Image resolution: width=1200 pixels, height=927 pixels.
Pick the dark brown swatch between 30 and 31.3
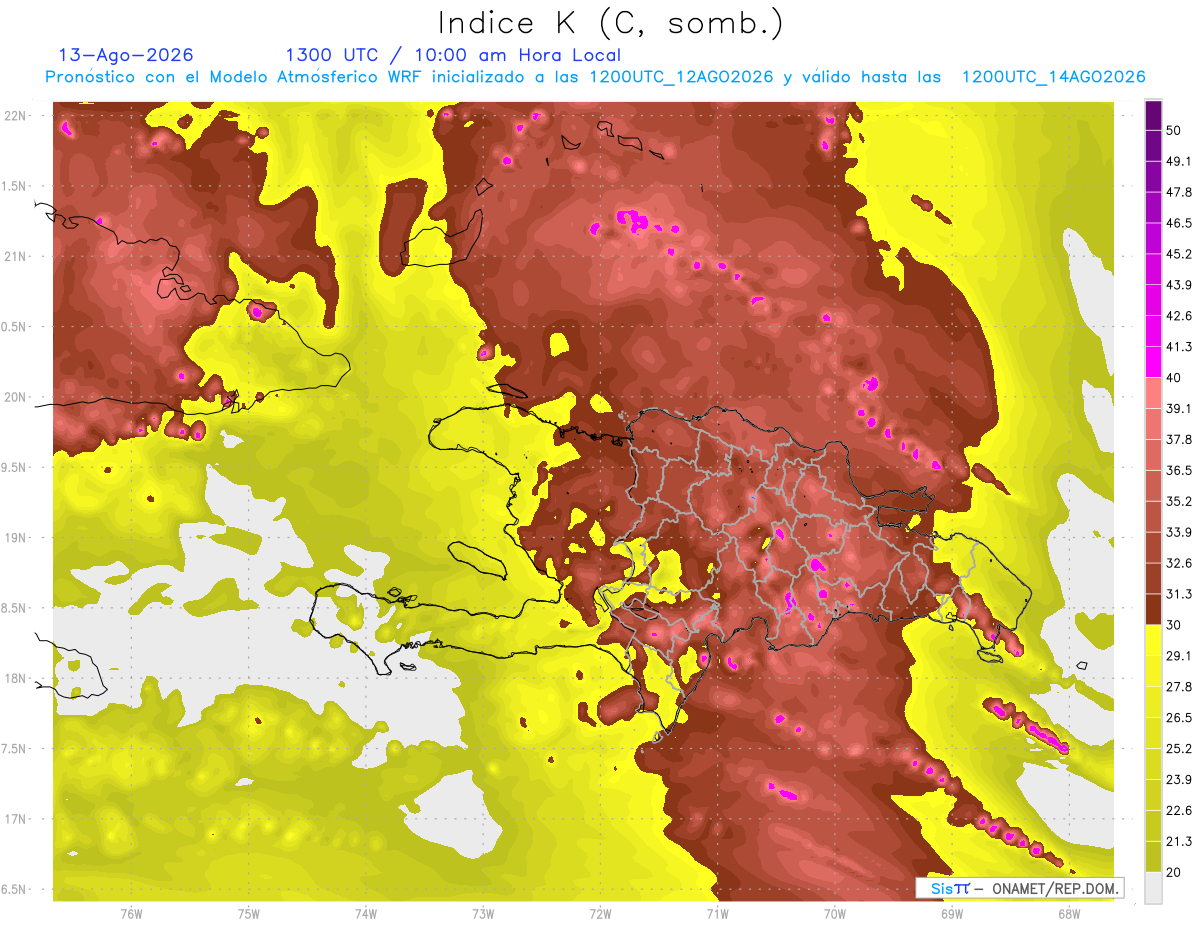1153,609
